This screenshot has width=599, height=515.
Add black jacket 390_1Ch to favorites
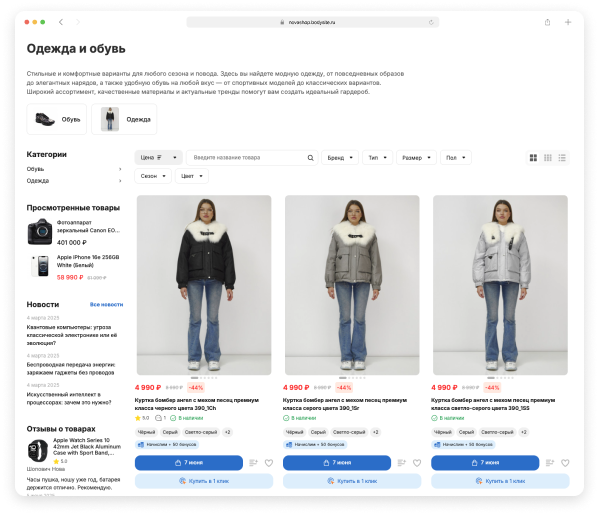click(269, 463)
